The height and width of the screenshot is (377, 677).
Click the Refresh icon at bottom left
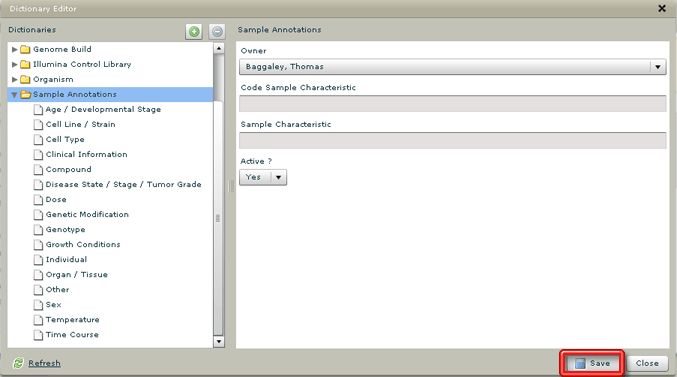click(18, 363)
